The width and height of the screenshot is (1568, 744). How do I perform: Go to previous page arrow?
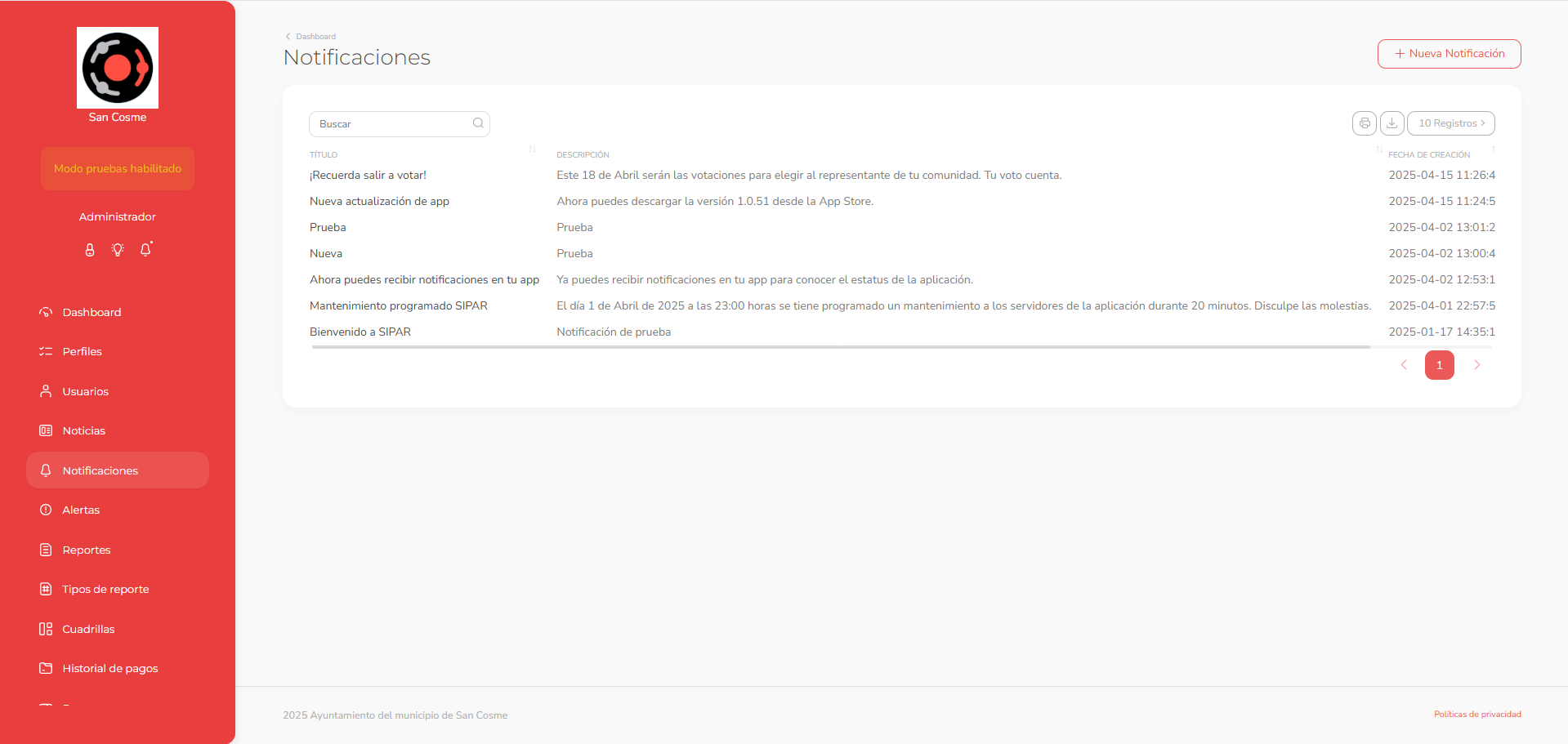(x=1404, y=365)
